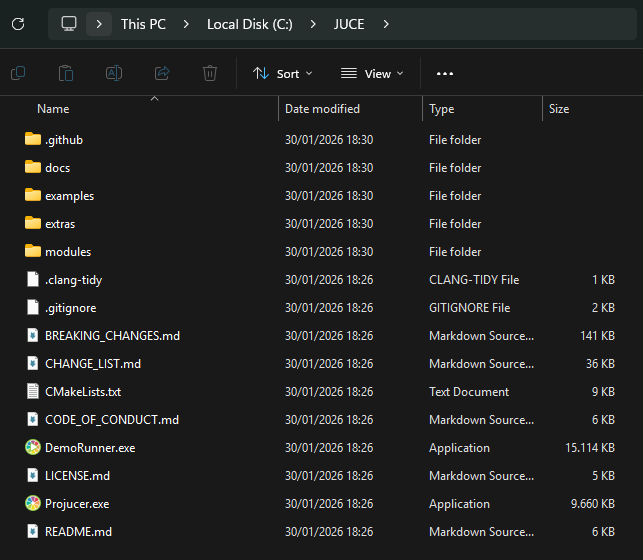Viewport: 643px width, 560px height.
Task: Sort by Date modified column header
Action: click(322, 108)
